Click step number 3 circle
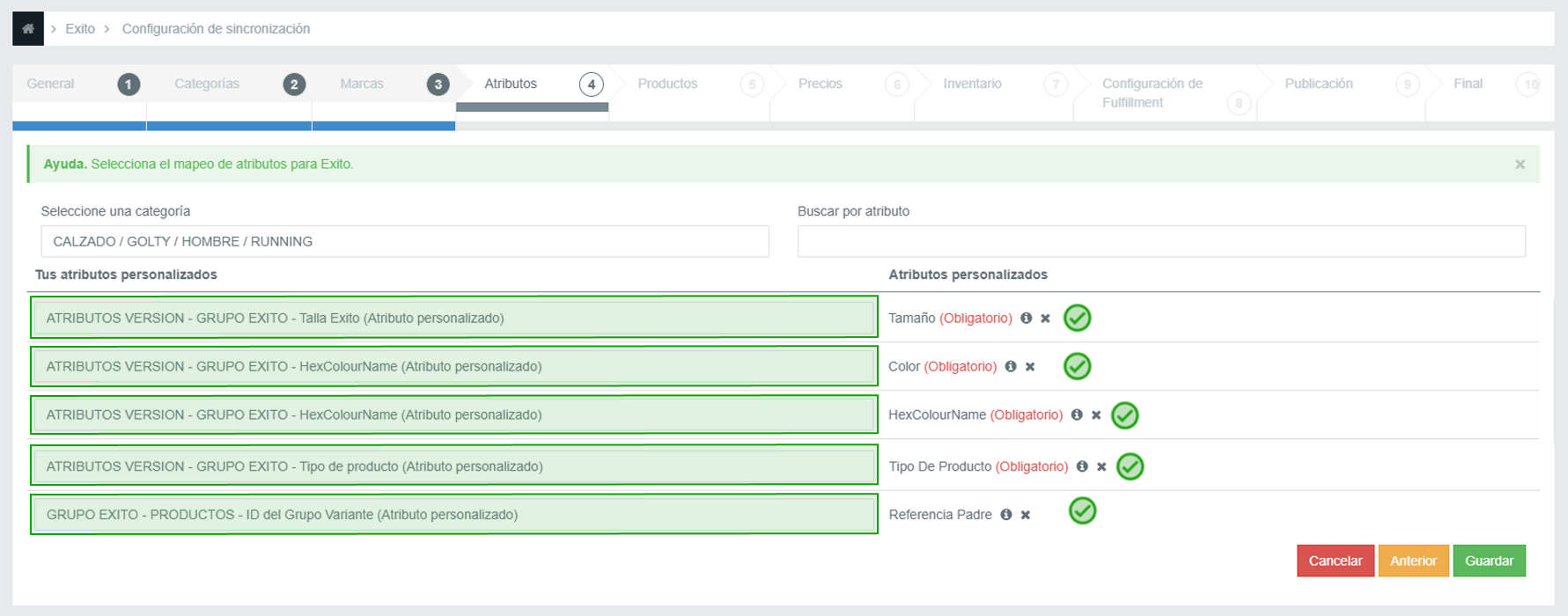Viewport: 1568px width, 616px height. (x=438, y=84)
